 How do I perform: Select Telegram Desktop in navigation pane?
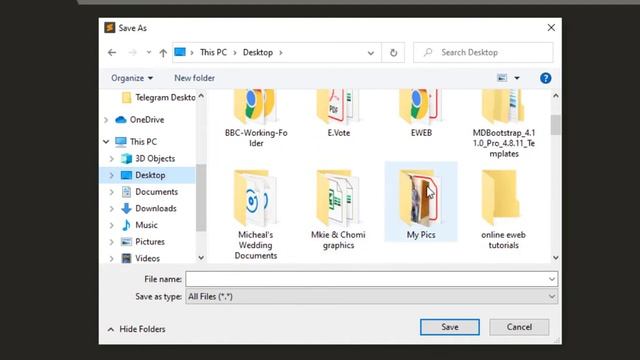point(159,98)
